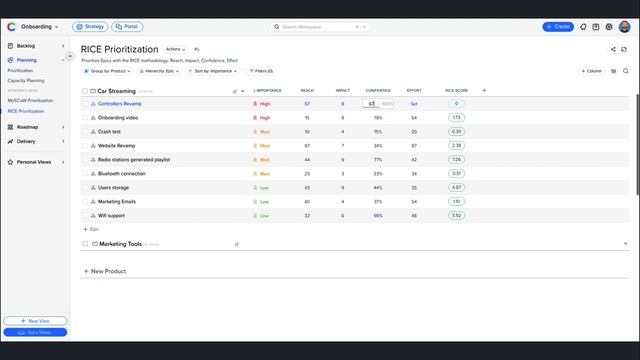Click the Car Streaming folder icon

[93, 91]
